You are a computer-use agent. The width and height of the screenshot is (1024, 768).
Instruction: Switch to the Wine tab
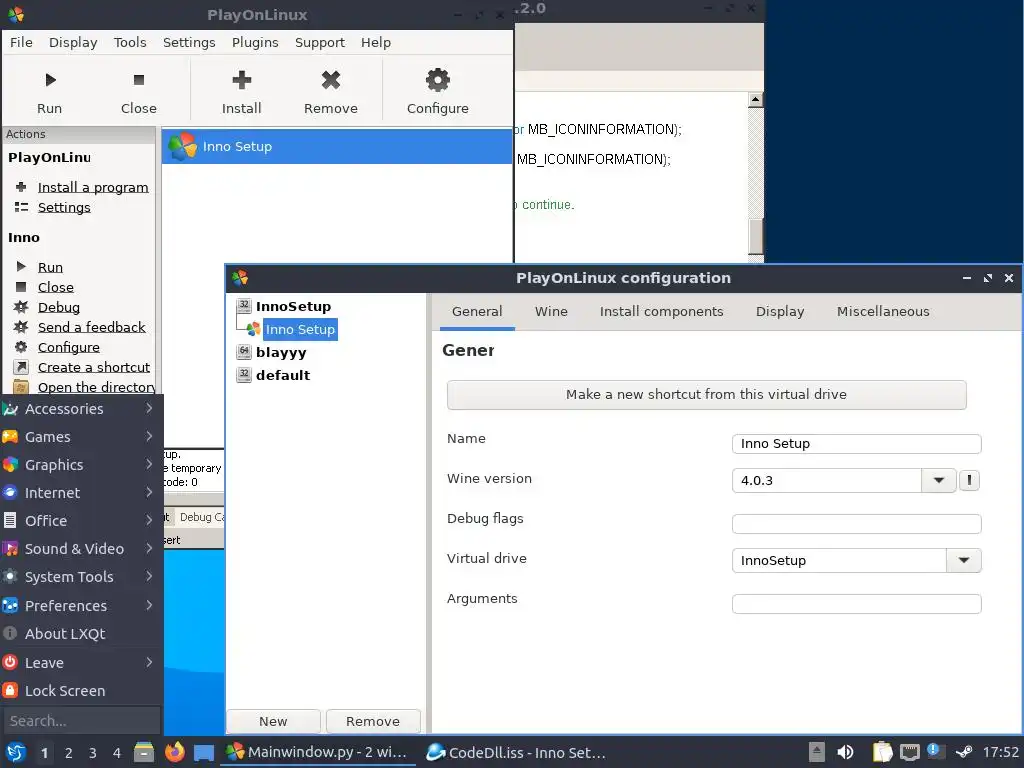(551, 312)
